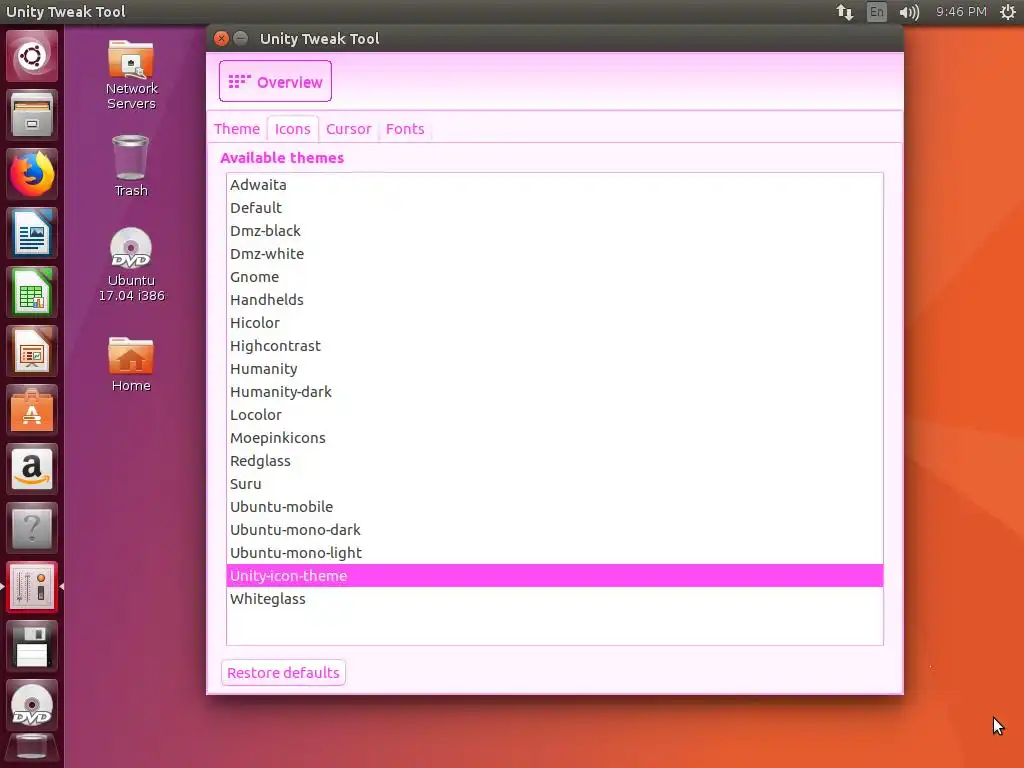This screenshot has width=1024, height=768.
Task: Open the Amazon launcher icon
Action: pyautogui.click(x=31, y=469)
